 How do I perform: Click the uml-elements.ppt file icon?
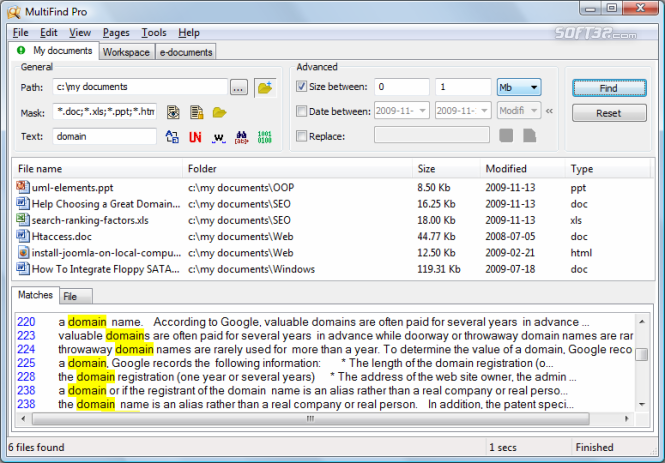tap(23, 187)
